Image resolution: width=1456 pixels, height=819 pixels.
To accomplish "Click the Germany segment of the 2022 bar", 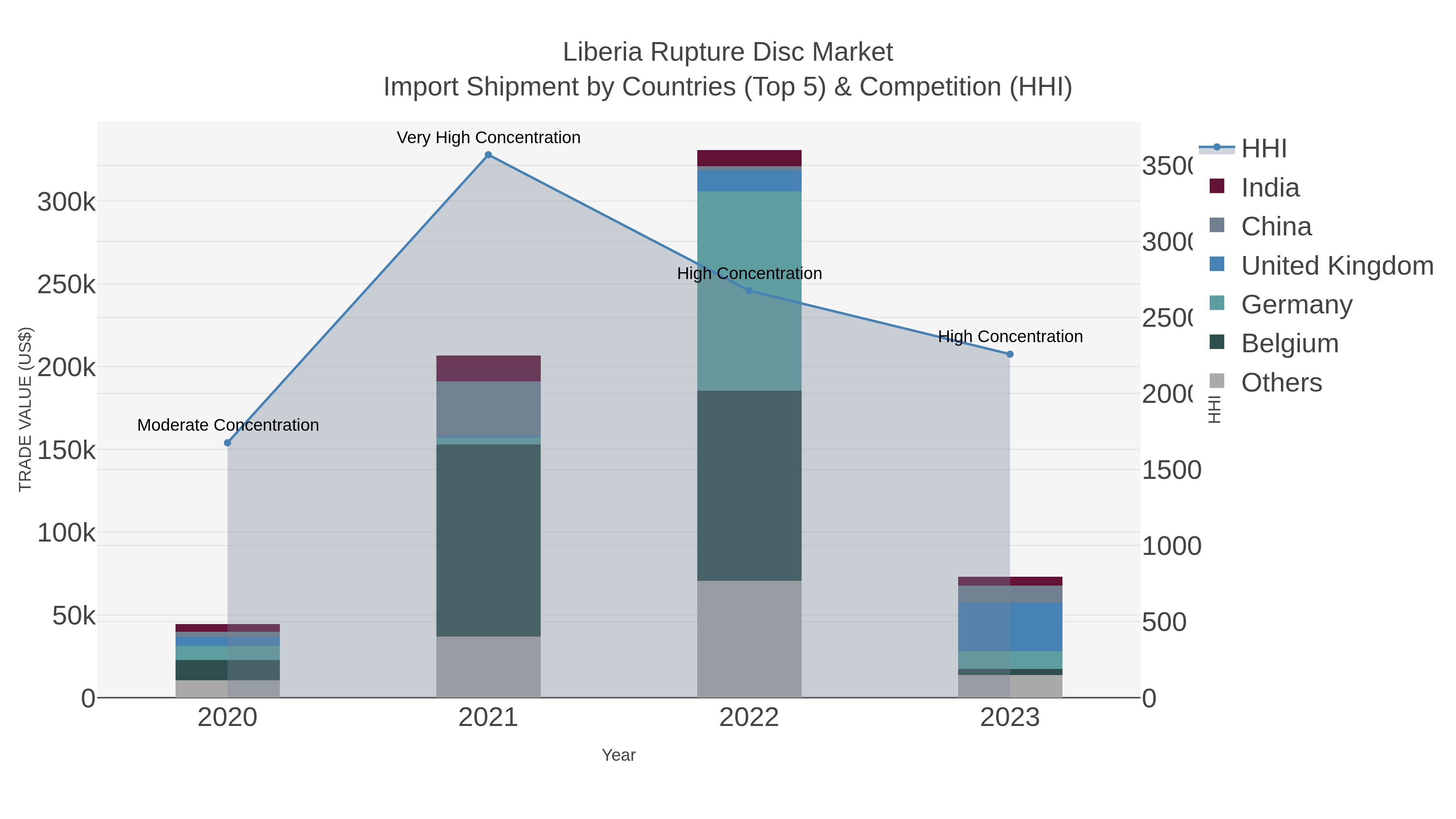I will pyautogui.click(x=749, y=291).
